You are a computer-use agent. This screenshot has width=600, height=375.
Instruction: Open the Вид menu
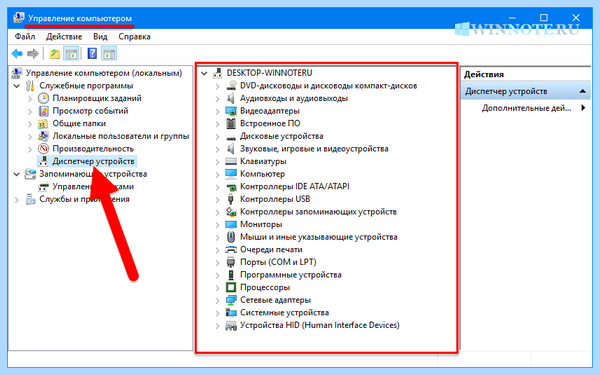[x=100, y=37]
